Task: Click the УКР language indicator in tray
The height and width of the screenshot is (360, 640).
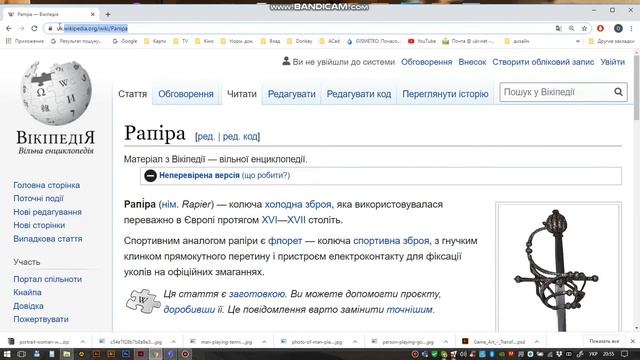Action: pyautogui.click(x=593, y=354)
